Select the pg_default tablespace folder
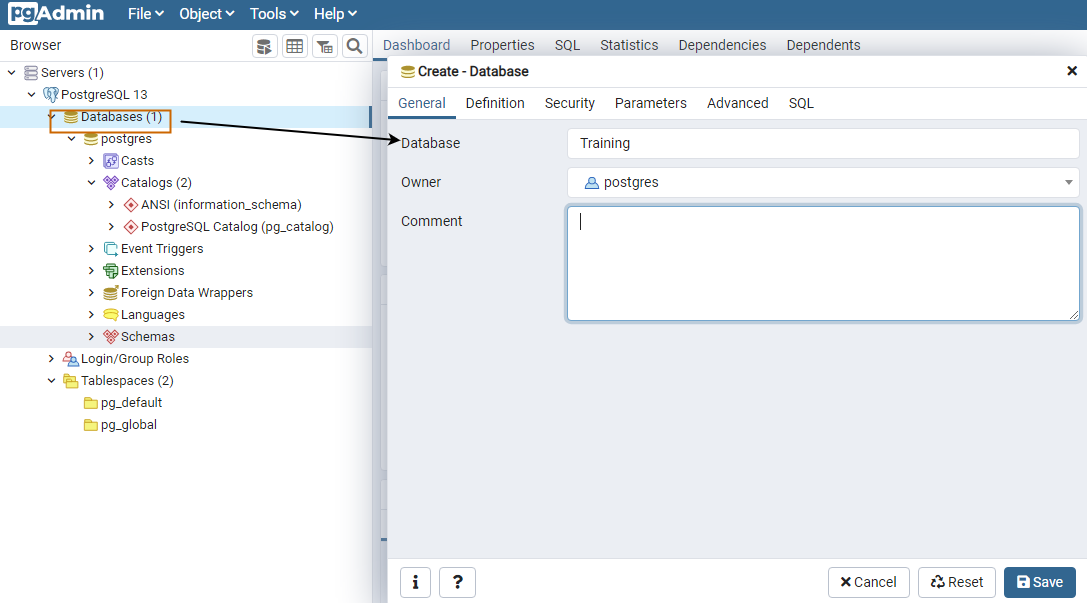This screenshot has width=1088, height=604. tap(131, 403)
